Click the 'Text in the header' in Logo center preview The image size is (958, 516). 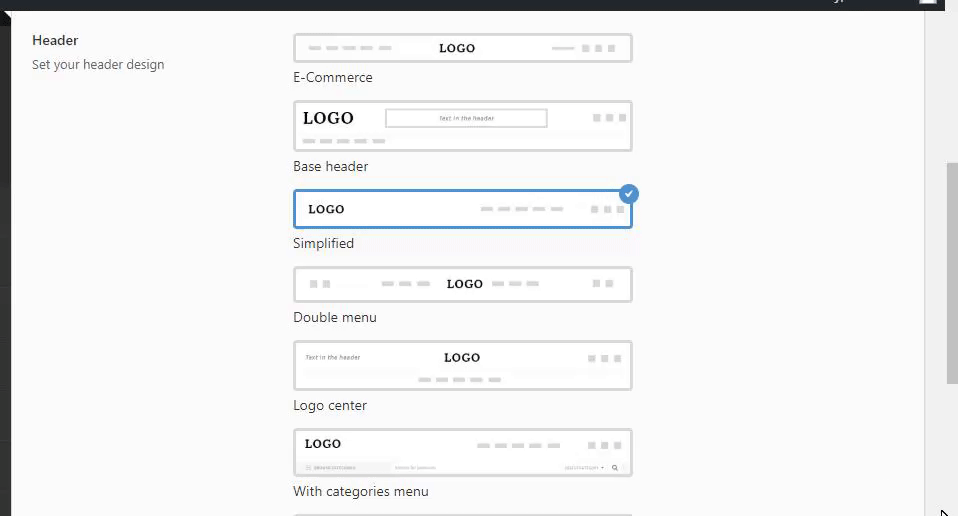333,357
